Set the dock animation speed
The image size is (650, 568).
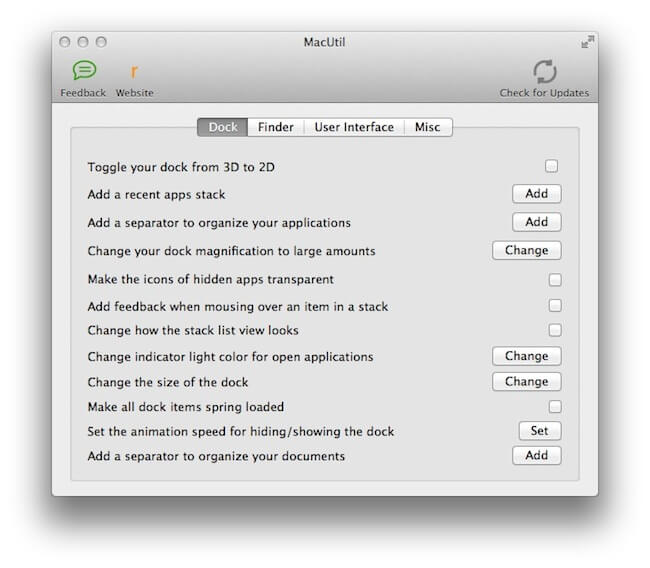click(x=540, y=431)
